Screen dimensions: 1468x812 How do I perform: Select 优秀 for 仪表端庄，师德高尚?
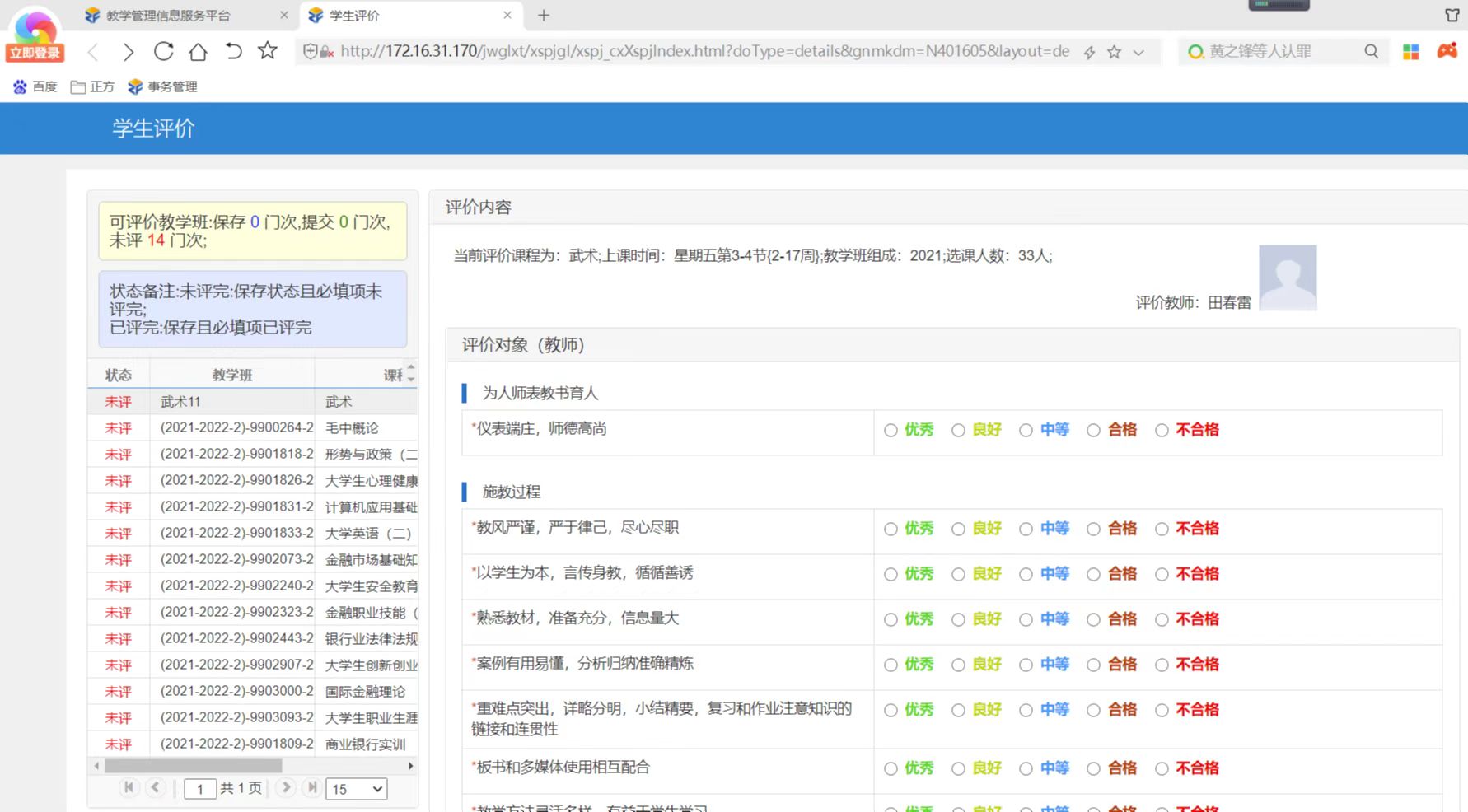pos(891,430)
